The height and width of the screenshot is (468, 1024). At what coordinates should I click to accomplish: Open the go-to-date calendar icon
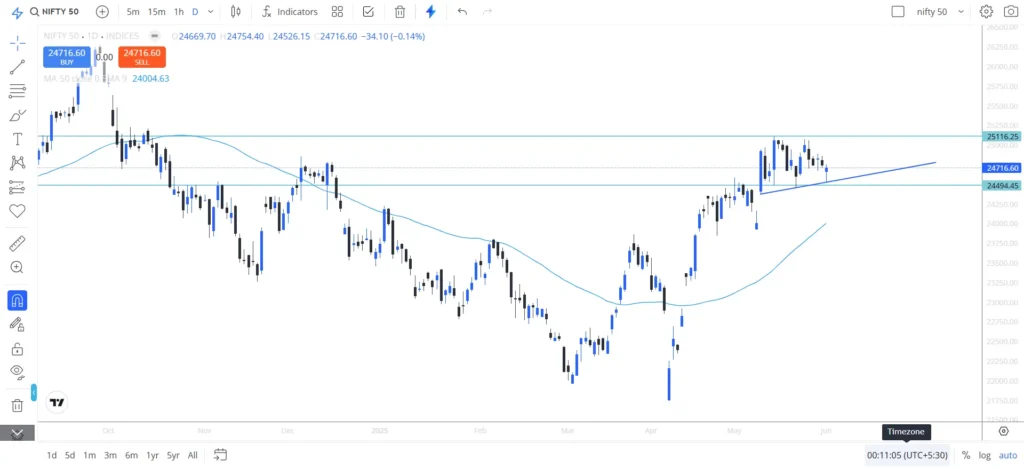[x=220, y=455]
